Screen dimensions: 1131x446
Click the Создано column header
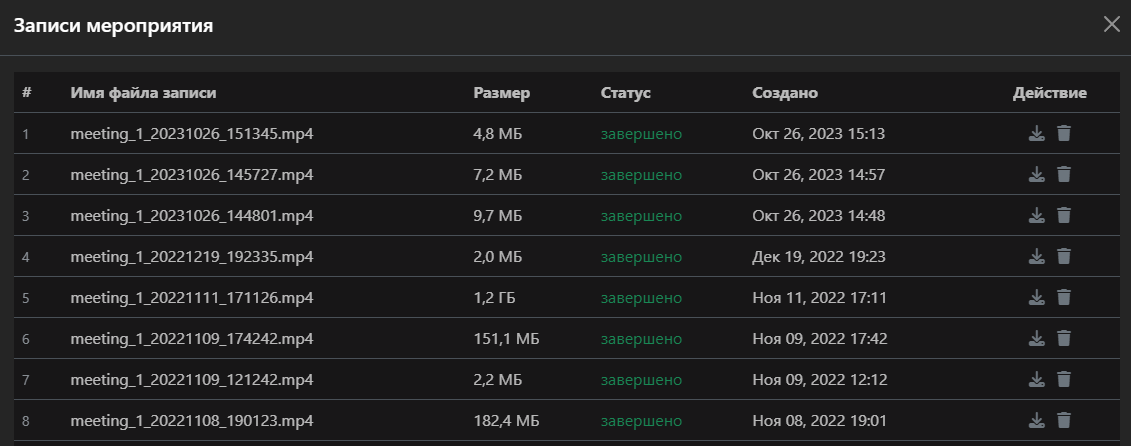pos(785,93)
